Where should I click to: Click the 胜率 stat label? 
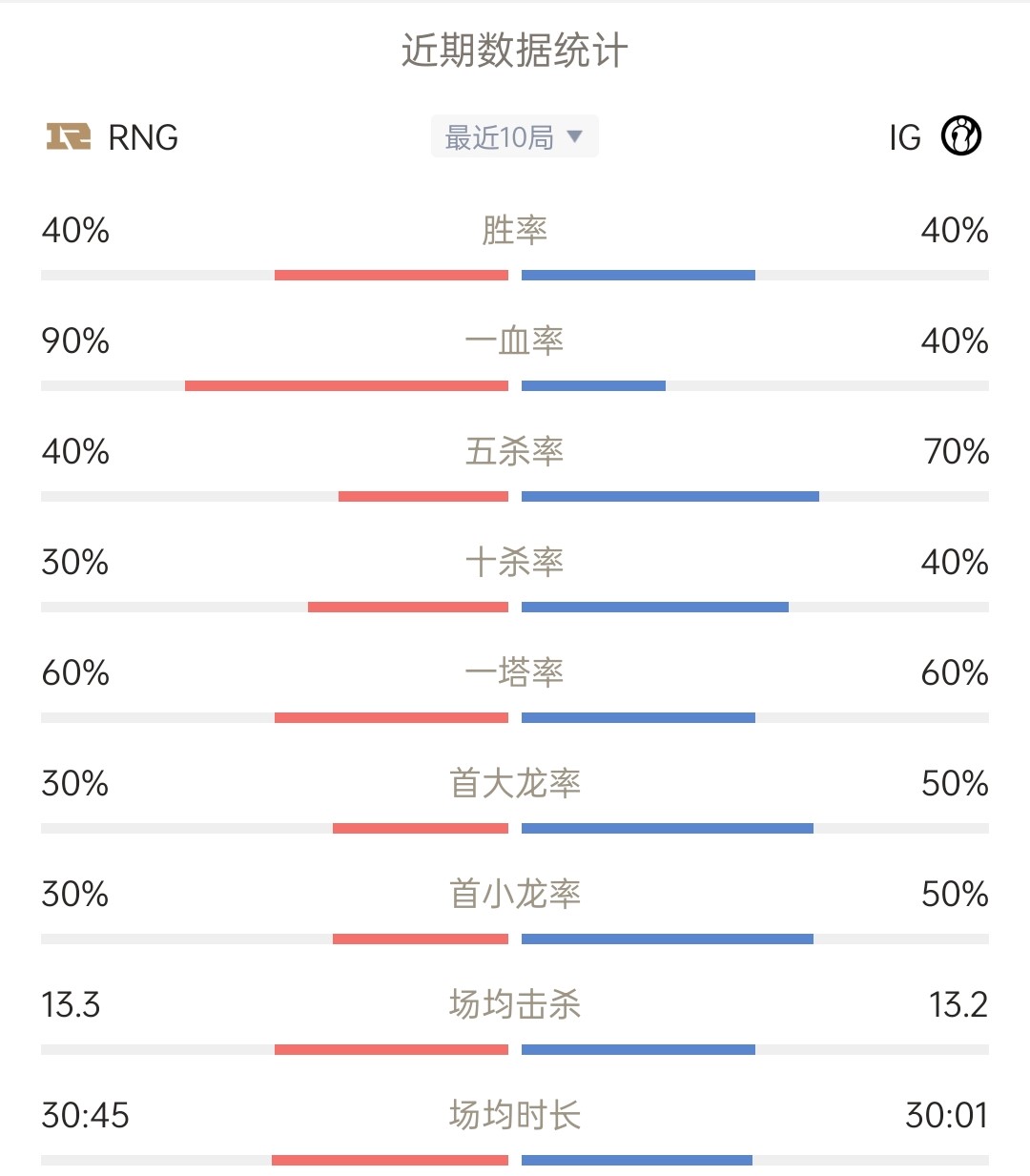tap(515, 230)
